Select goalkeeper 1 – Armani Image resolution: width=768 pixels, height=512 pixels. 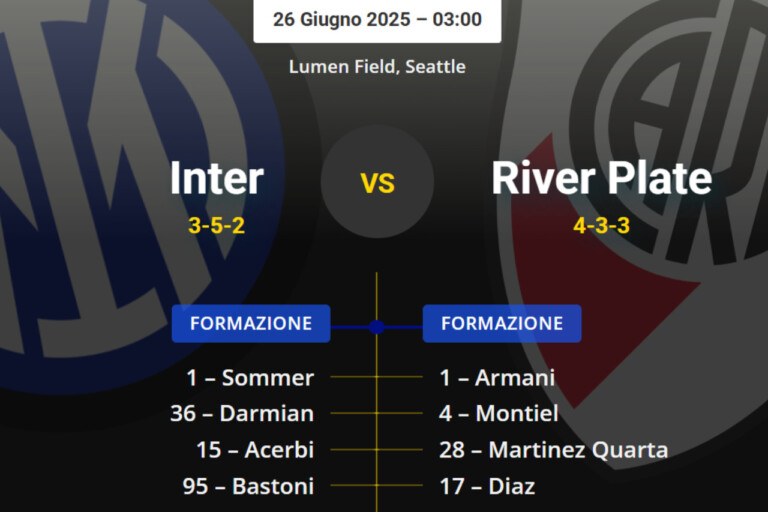497,378
